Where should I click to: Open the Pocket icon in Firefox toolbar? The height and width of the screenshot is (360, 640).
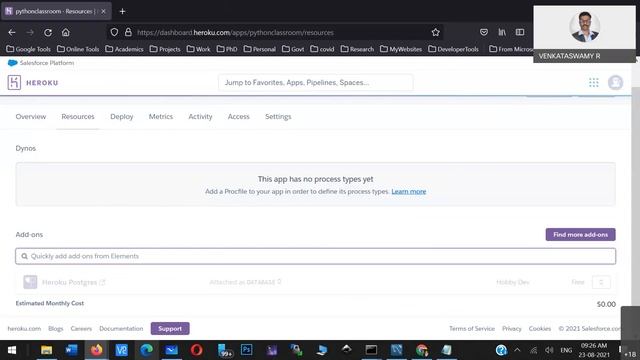tap(484, 32)
